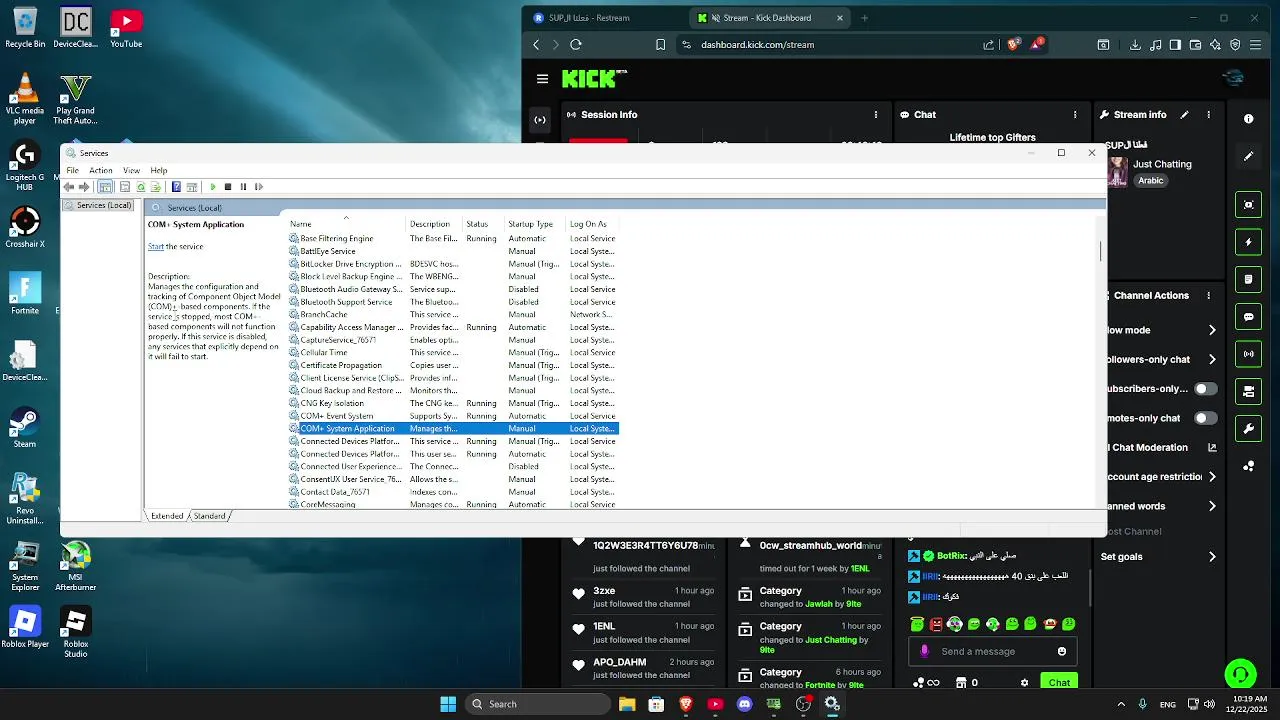
Task: Click the Restart Service toolbar icon
Action: click(259, 187)
